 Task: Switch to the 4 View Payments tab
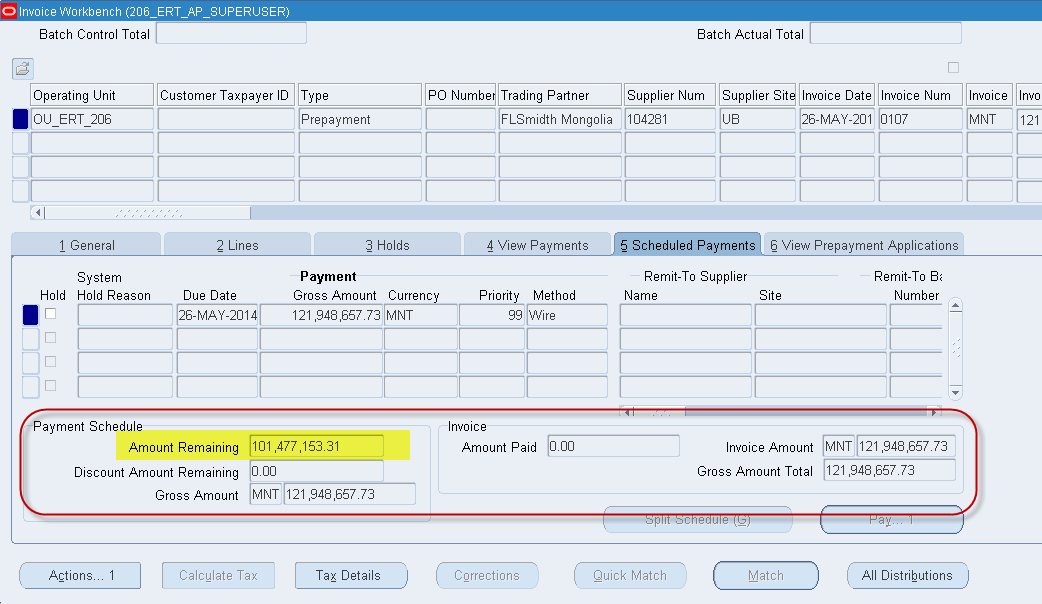coord(537,243)
